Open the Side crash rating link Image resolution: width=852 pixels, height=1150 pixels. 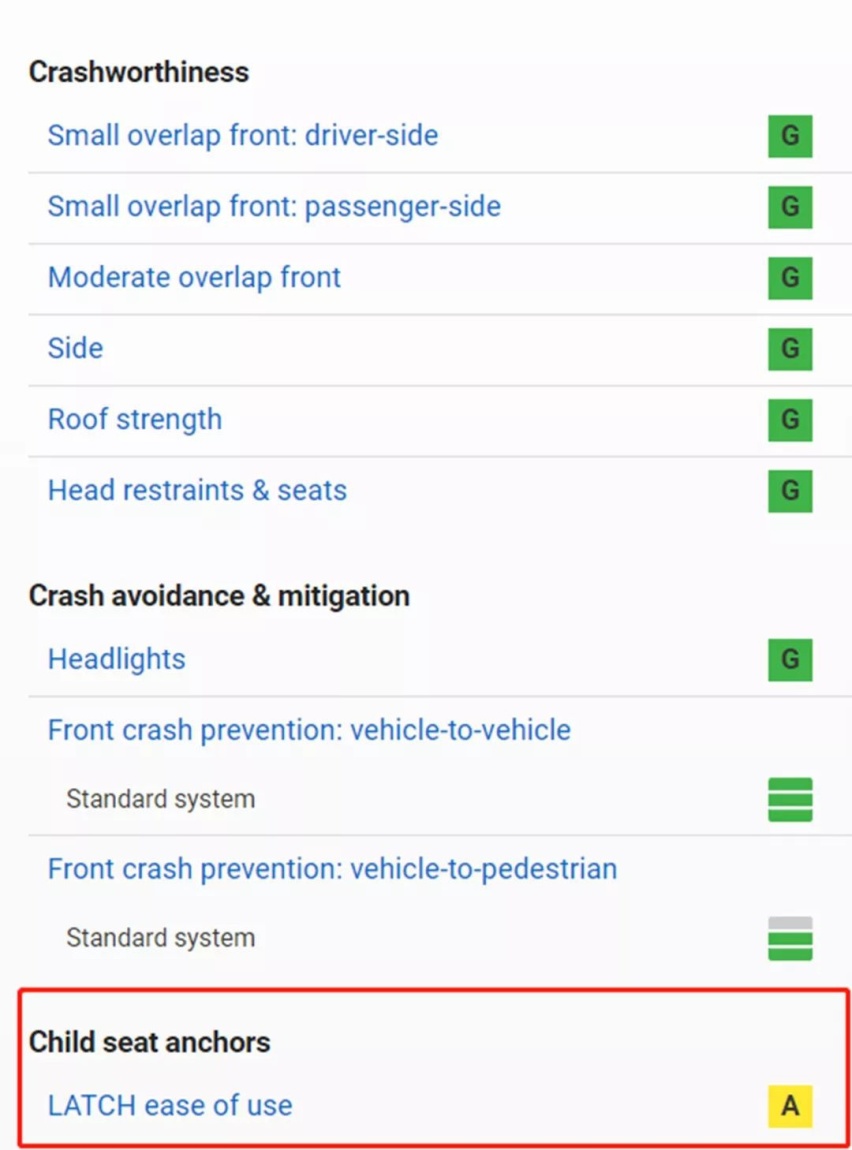pos(76,348)
